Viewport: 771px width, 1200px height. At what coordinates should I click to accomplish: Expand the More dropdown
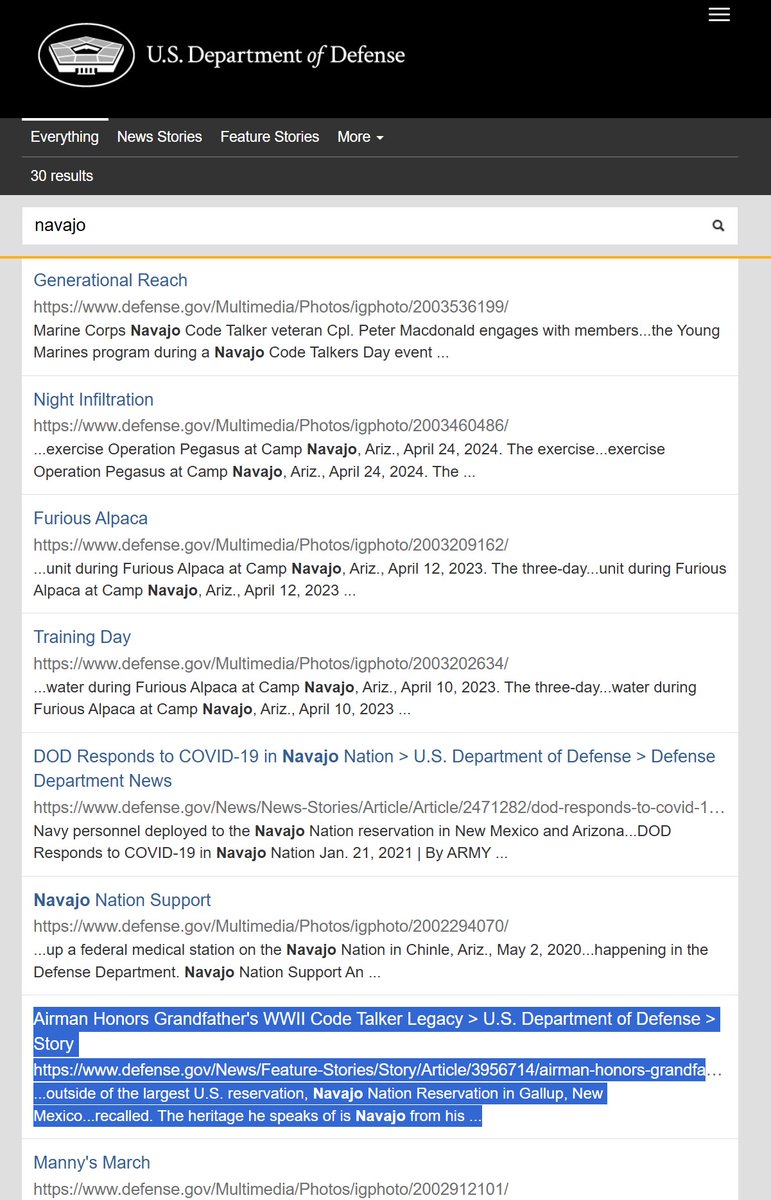click(x=360, y=137)
